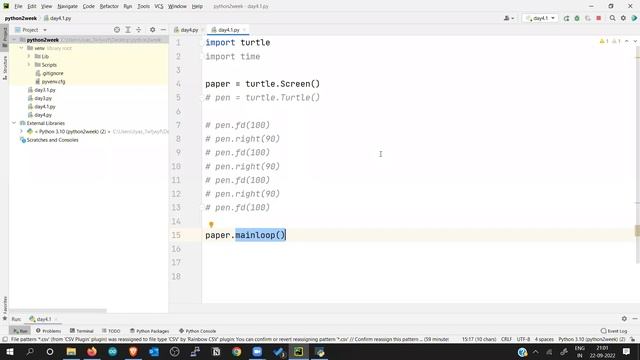Click the JetBrains Toolbox icon at top right
Screen dimensions: 640x360
pyautogui.click(x=634, y=18)
